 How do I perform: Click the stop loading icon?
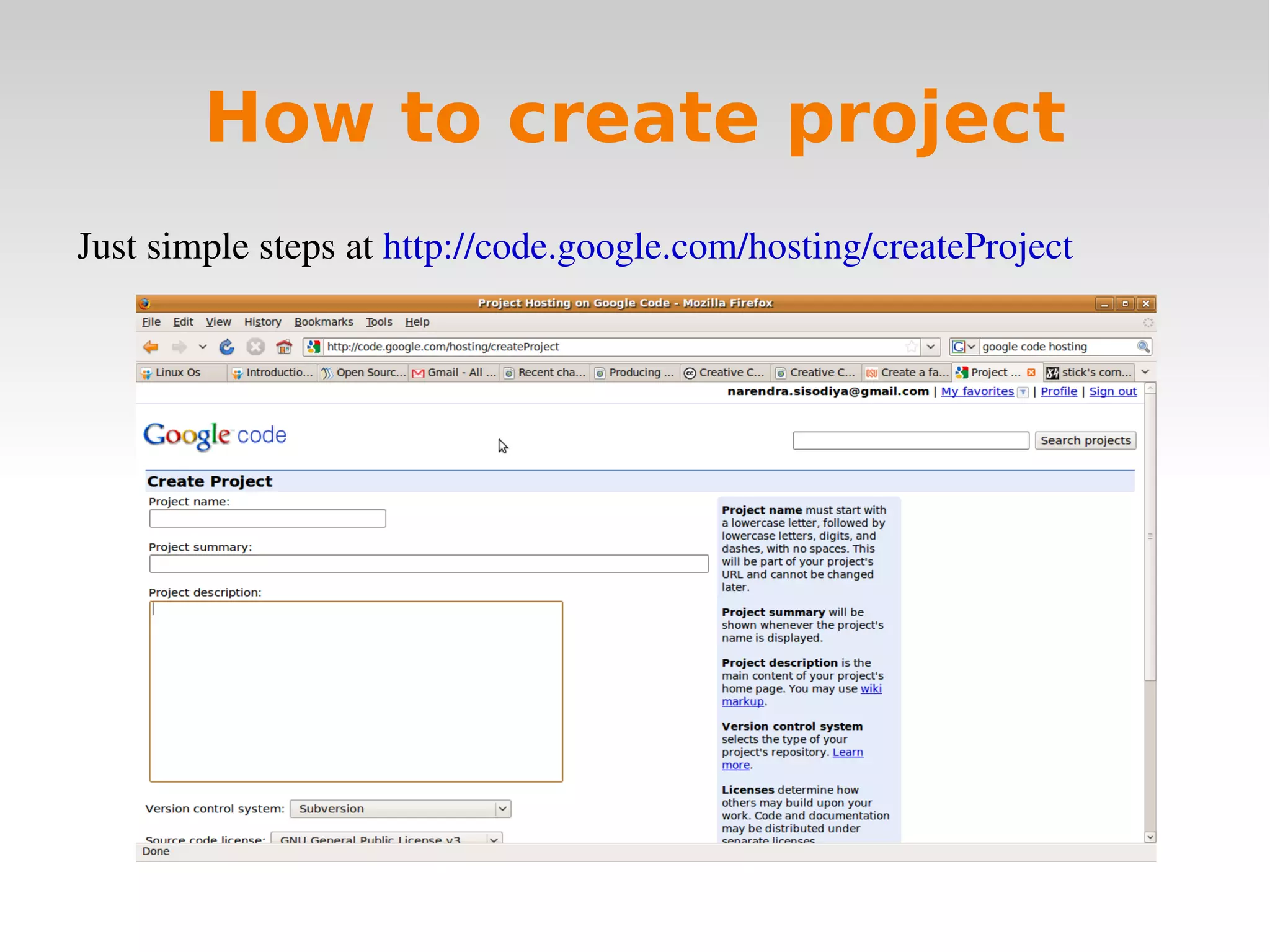pyautogui.click(x=255, y=347)
